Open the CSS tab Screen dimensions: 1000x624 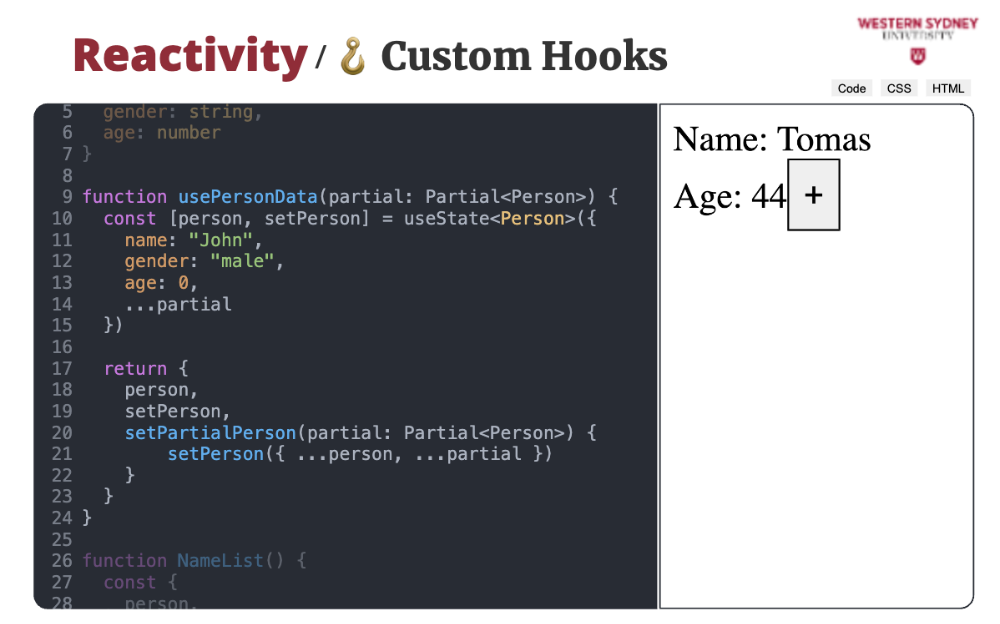tap(899, 88)
